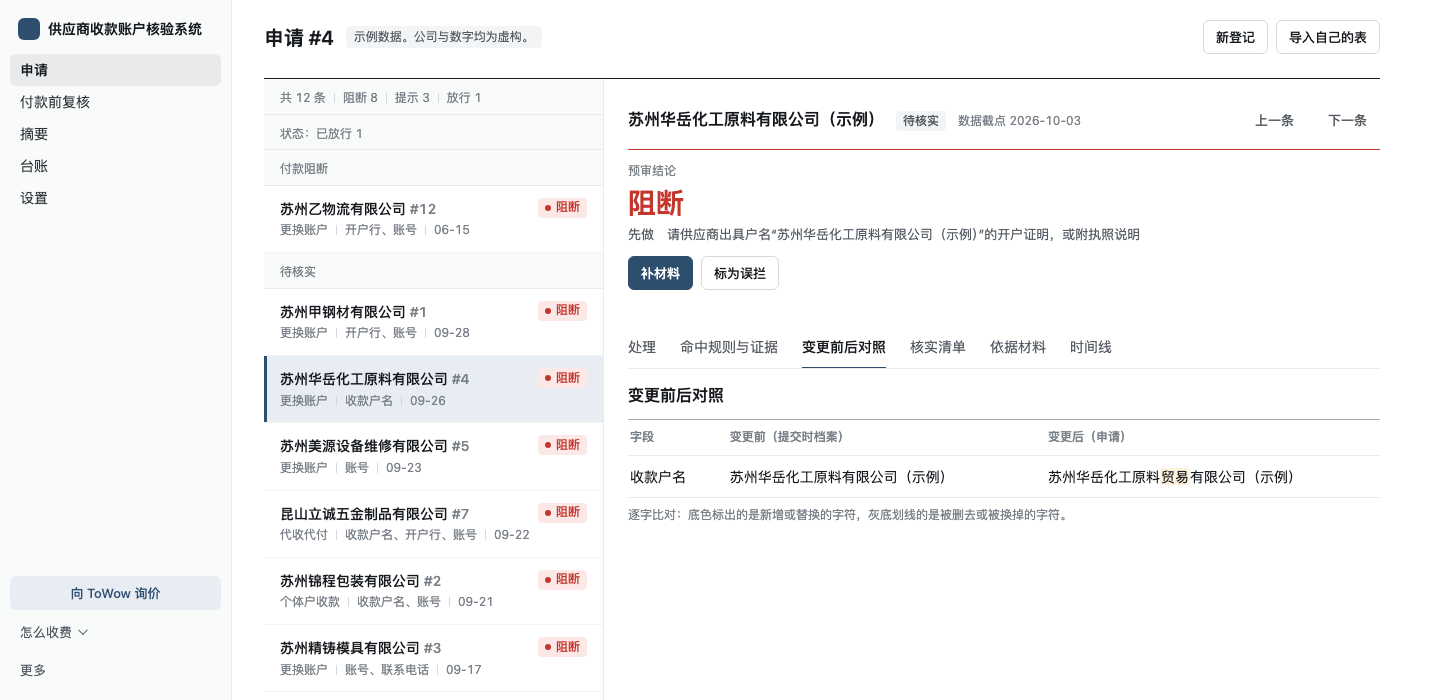Click the 新登记 button
Viewport: 1440px width, 700px height.
point(1235,37)
